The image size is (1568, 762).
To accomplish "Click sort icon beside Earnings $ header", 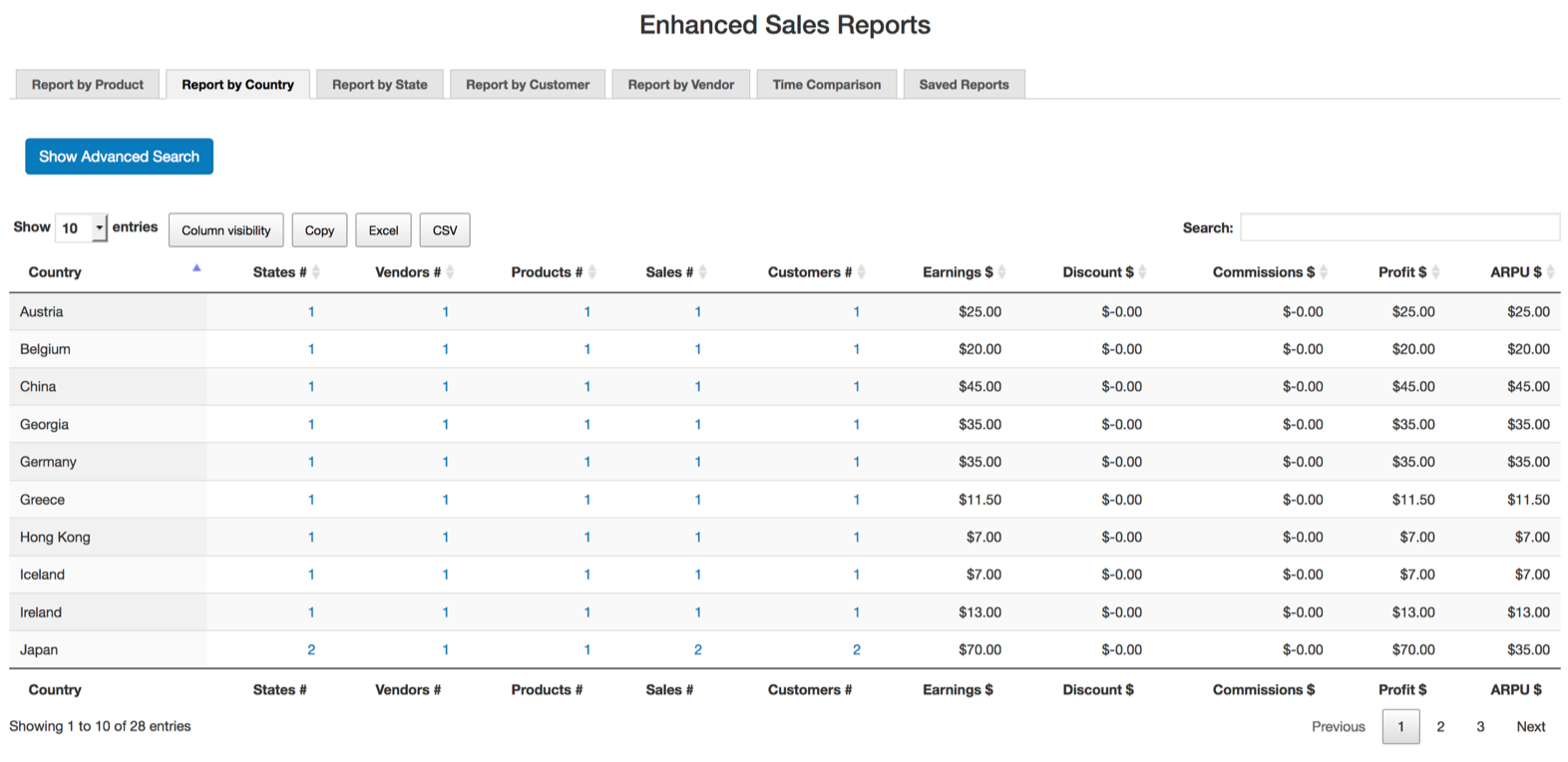I will pos(1002,272).
